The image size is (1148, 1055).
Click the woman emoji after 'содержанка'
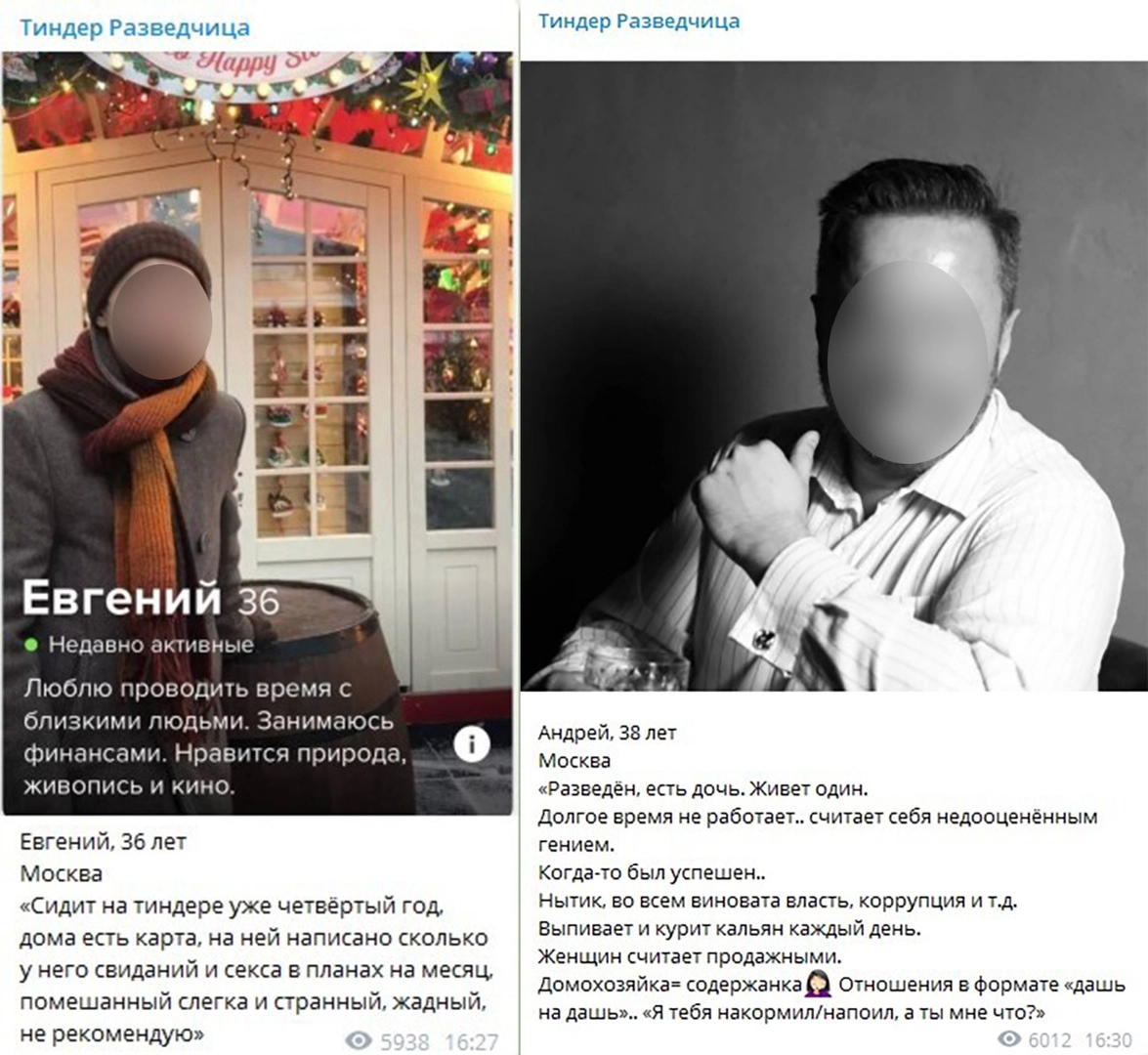pyautogui.click(x=818, y=986)
